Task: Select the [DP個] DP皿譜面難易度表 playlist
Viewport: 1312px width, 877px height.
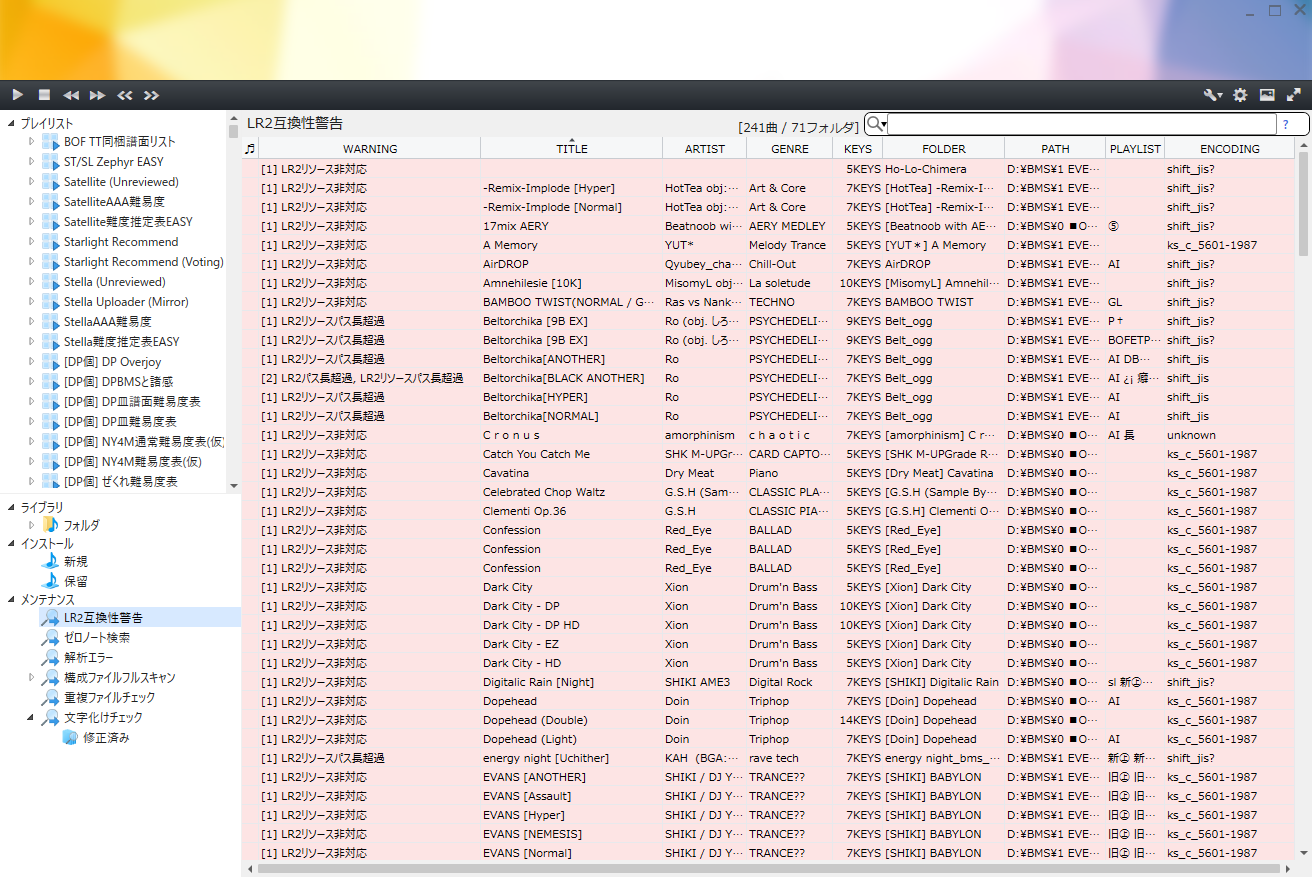Action: pos(132,402)
